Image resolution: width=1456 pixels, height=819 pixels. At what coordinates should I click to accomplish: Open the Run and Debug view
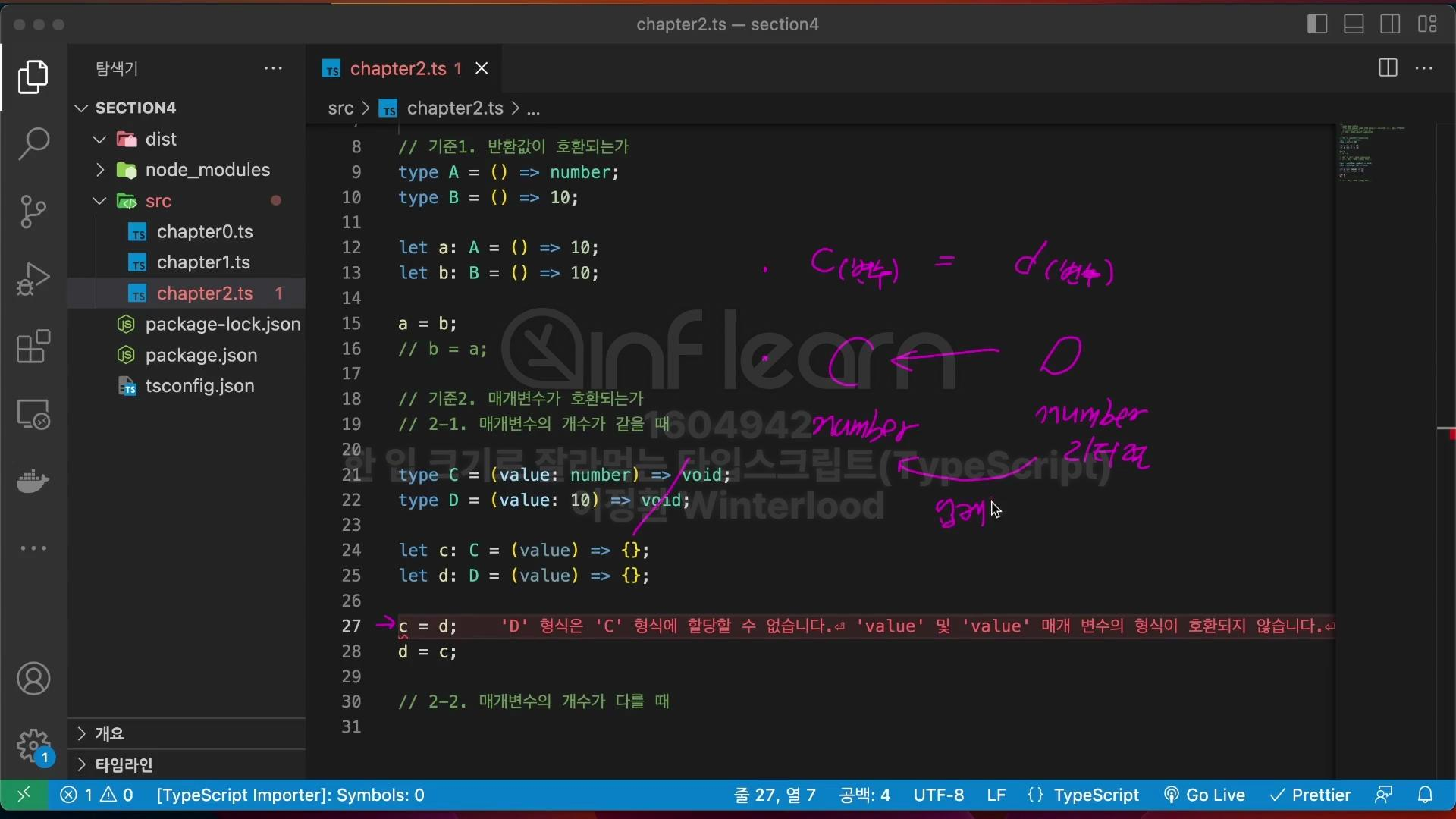click(x=33, y=278)
